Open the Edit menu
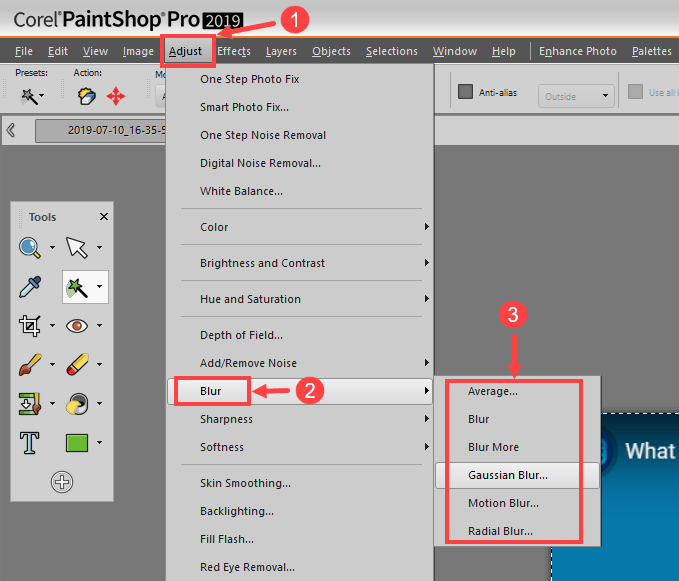The image size is (679, 581). [58, 51]
